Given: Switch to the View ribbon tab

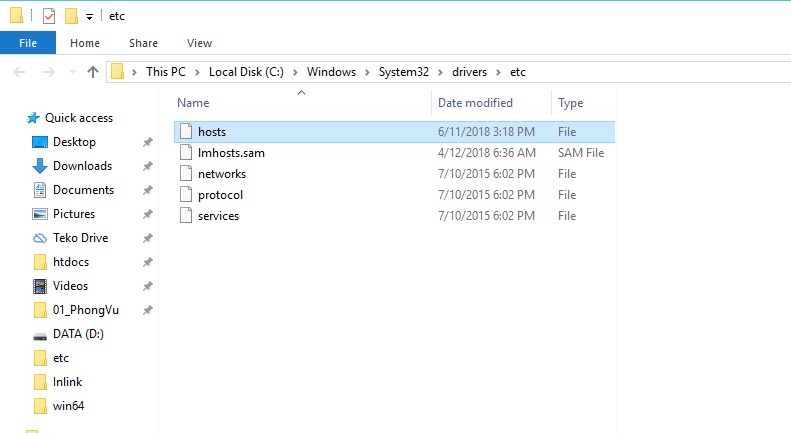Looking at the screenshot, I should click(199, 43).
